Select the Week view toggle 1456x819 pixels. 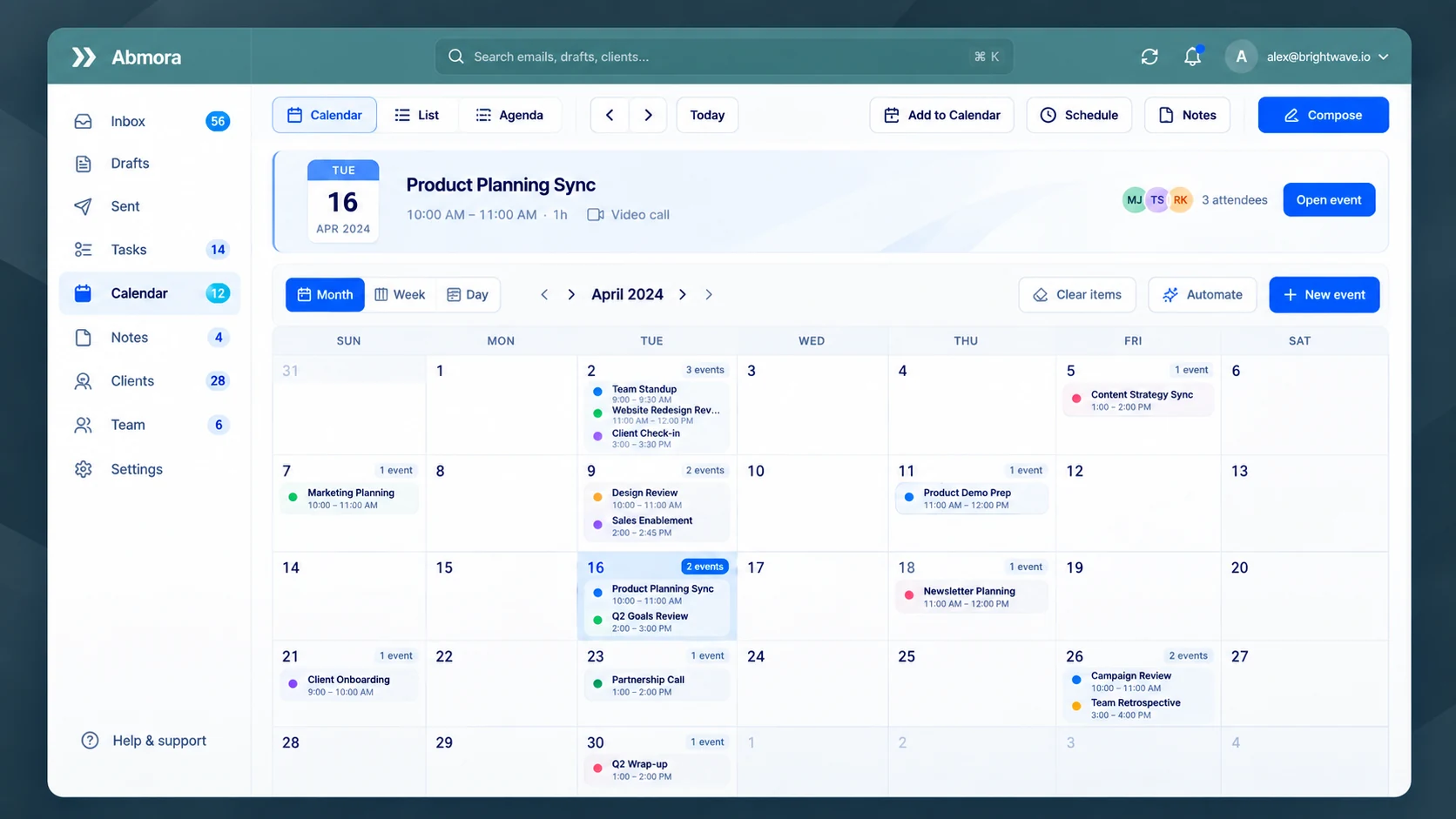[401, 295]
